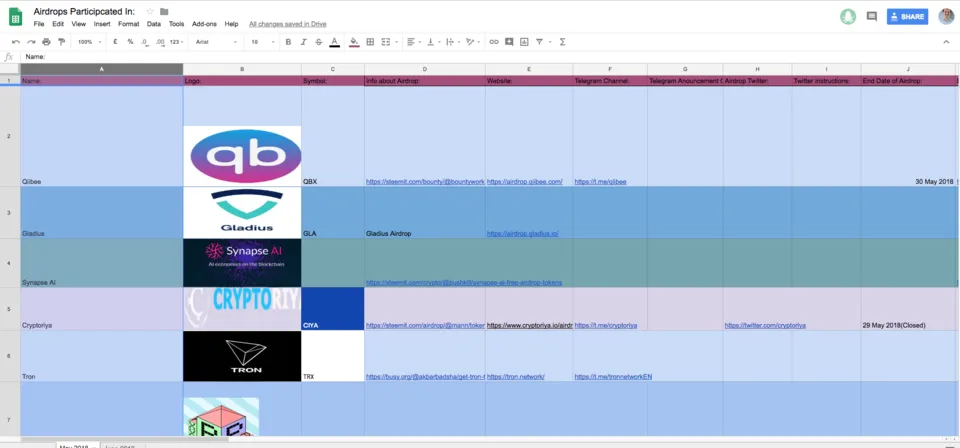This screenshot has height=448, width=960.
Task: Increase decimal places icon
Action: [160, 42]
